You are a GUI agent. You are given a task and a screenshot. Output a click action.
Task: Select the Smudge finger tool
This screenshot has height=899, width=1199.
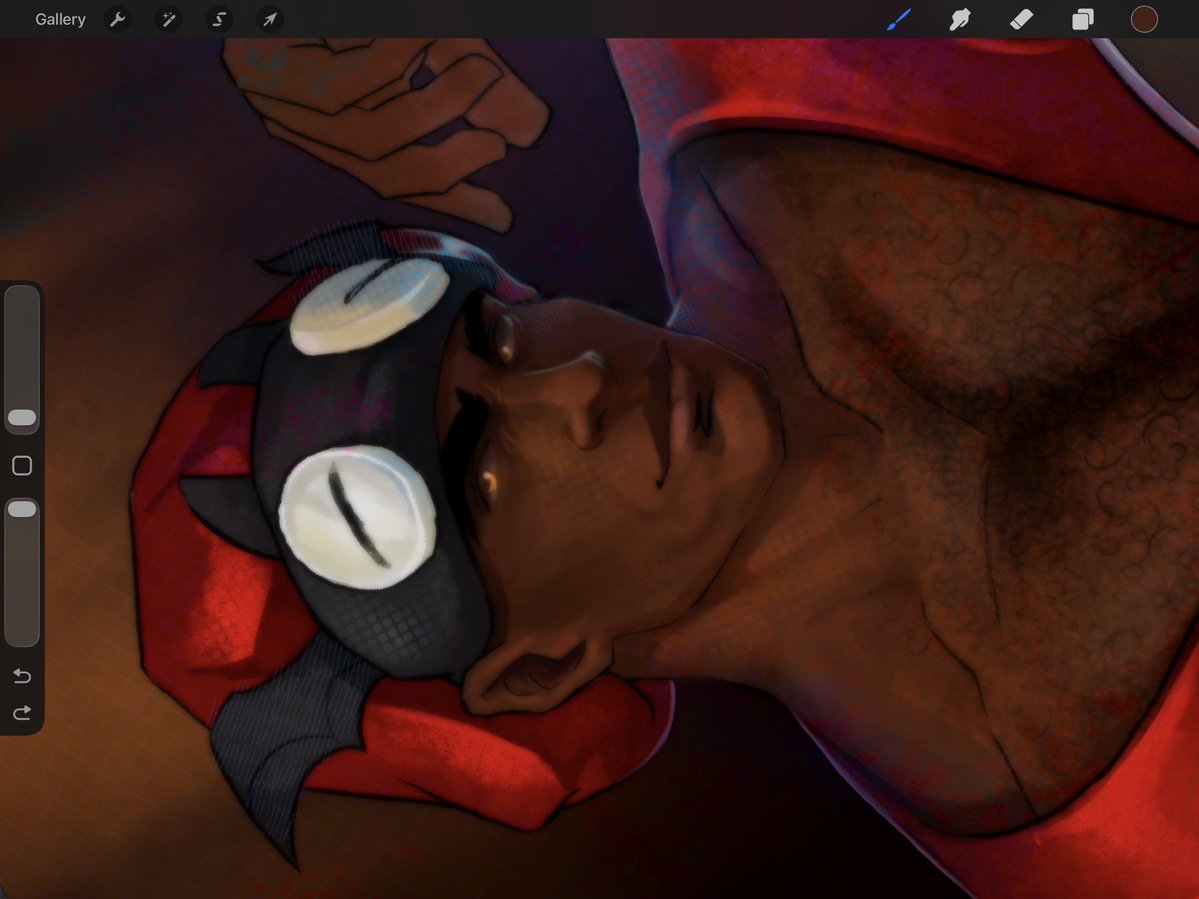[x=960, y=19]
